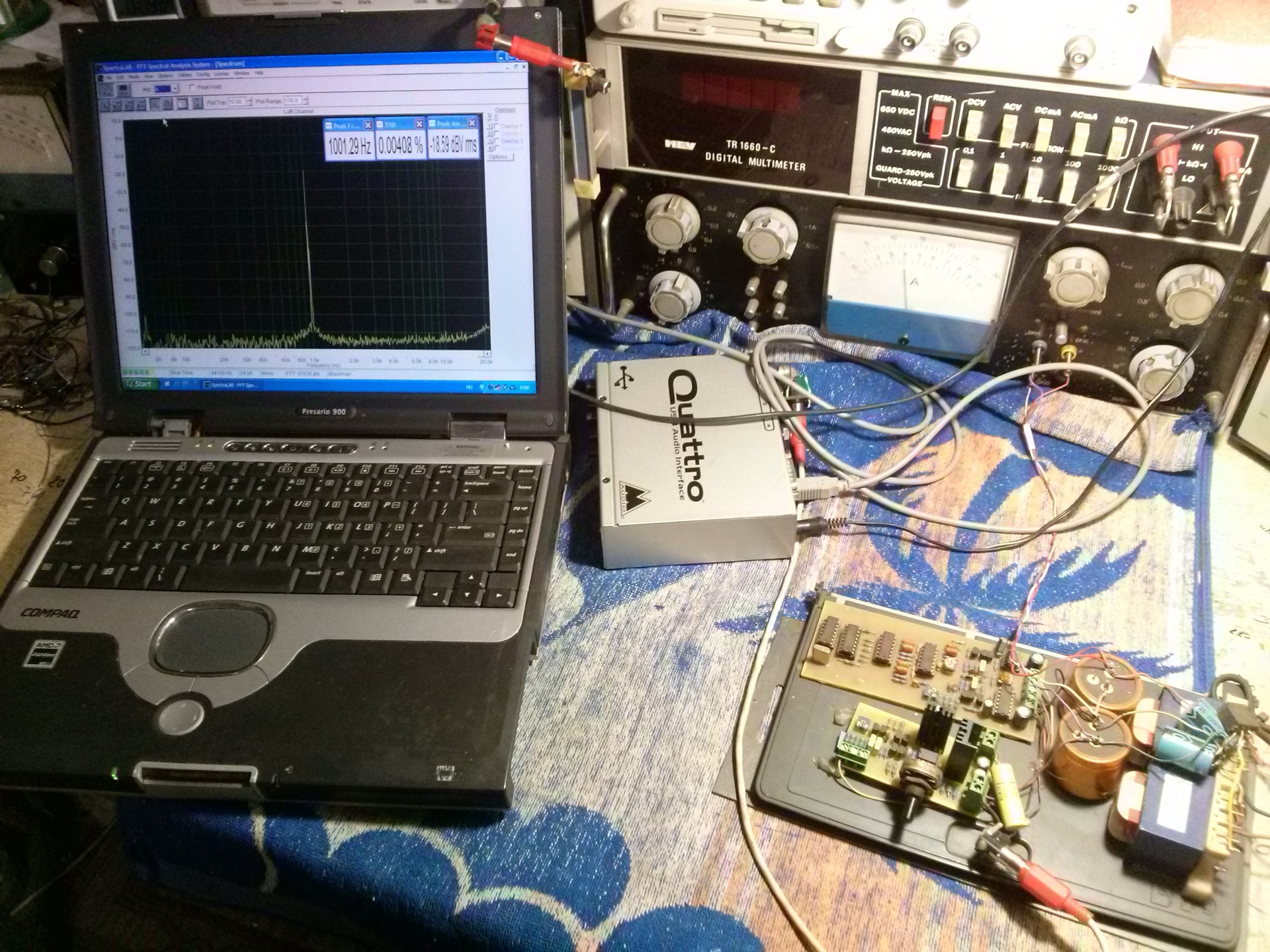Turn on the Overlay 1 checkbox

(x=496, y=126)
